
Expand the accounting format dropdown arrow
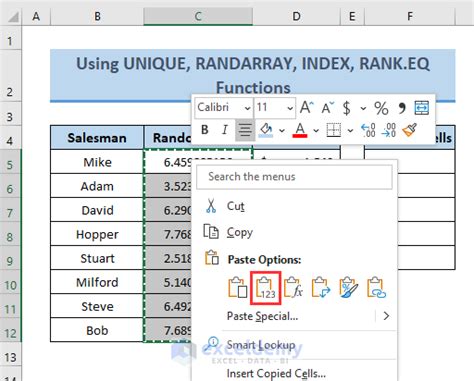pos(363,108)
